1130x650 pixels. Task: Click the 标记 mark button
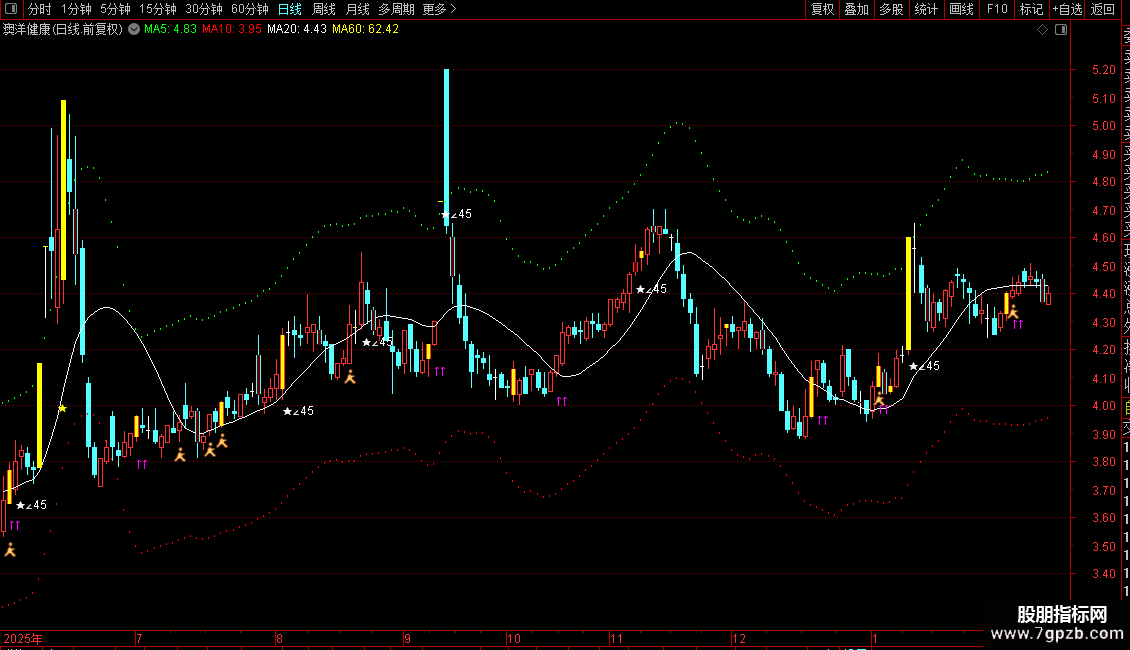point(1031,9)
